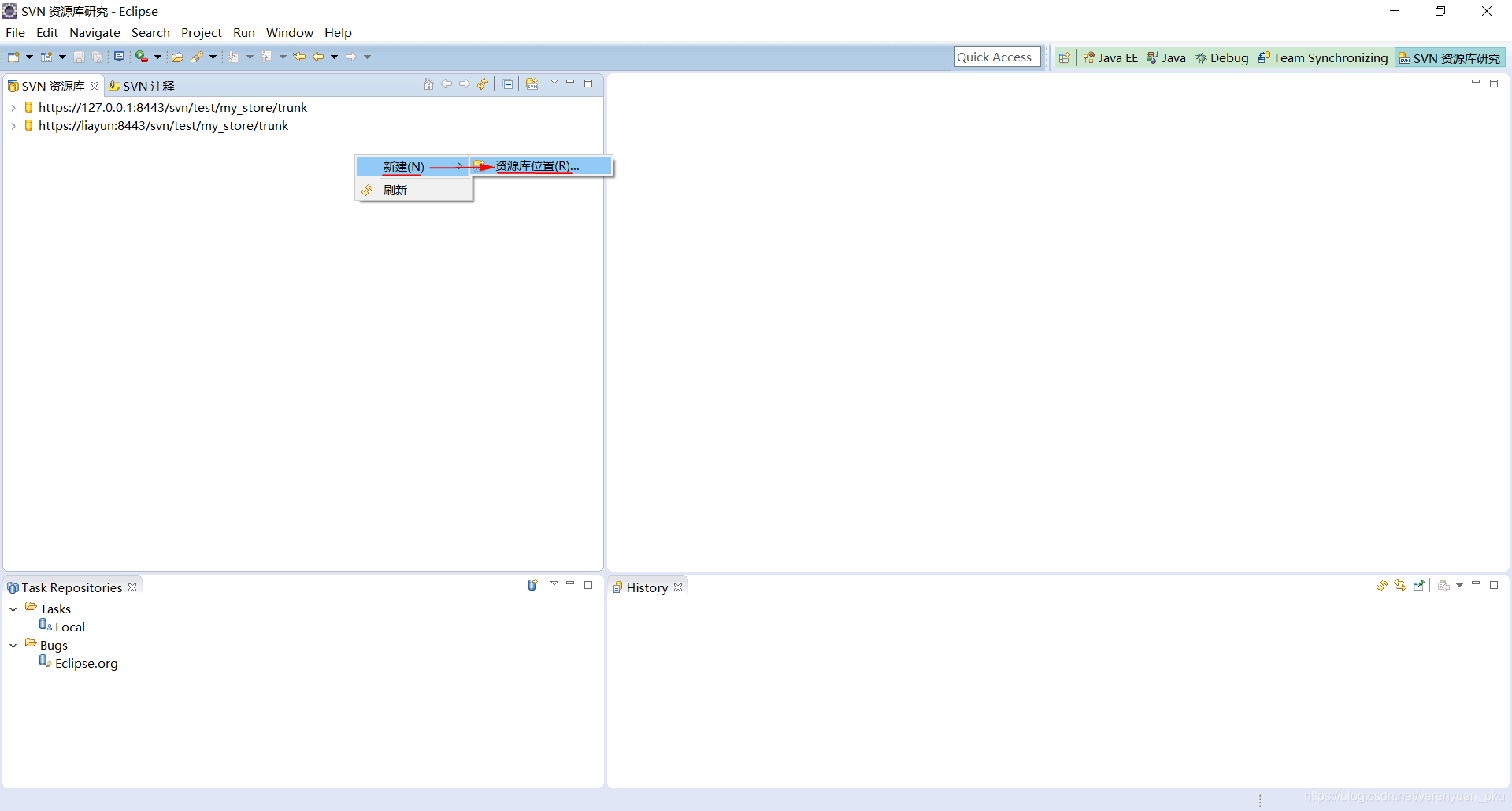The width and height of the screenshot is (1512, 811).
Task: Expand the https://liayun:8443 repository node
Action: click(x=13, y=126)
